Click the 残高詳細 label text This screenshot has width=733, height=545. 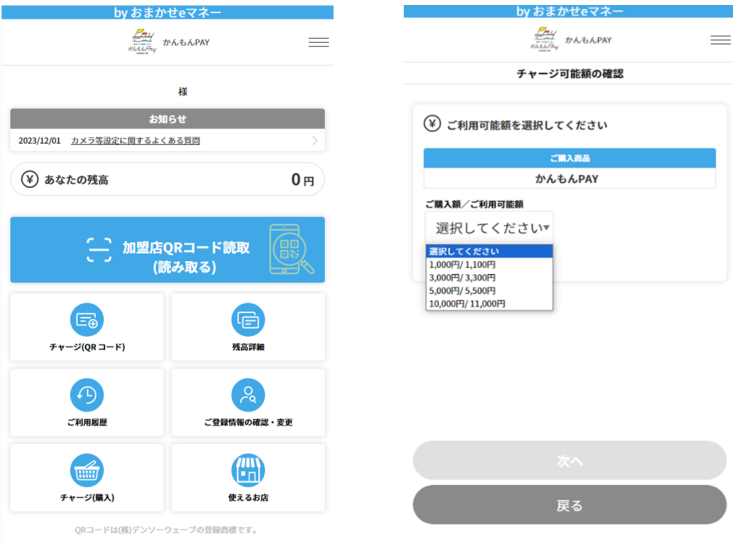coord(248,347)
